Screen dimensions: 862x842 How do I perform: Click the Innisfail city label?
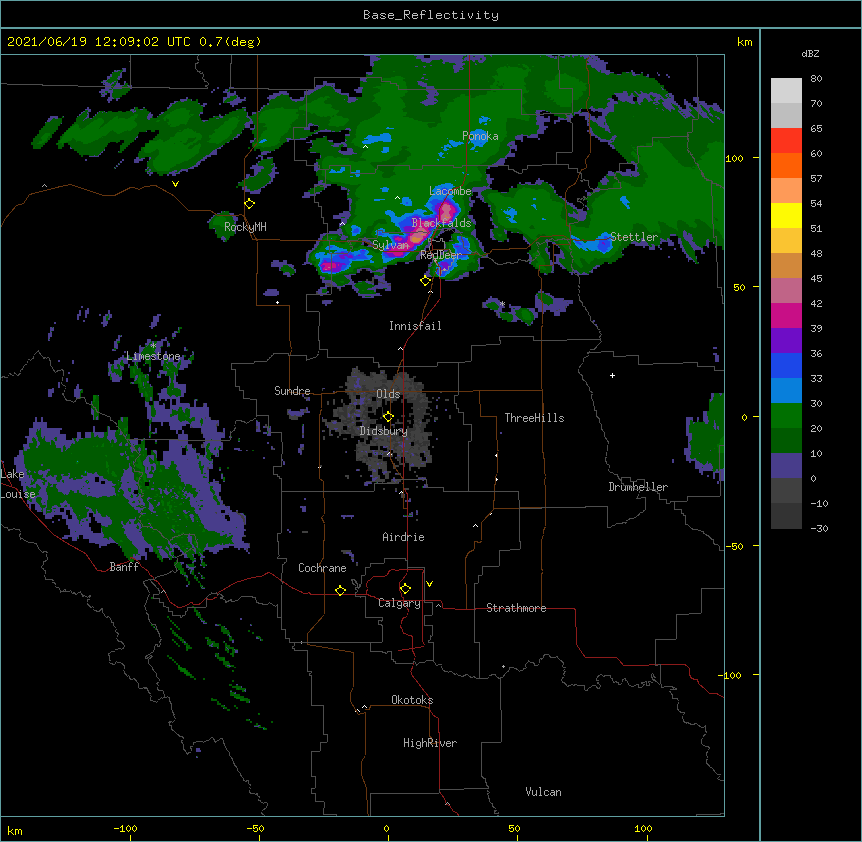click(x=415, y=326)
